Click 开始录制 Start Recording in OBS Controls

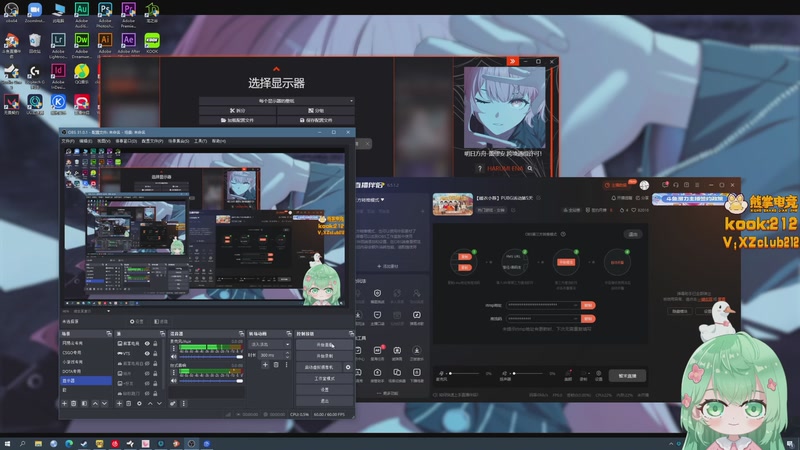point(324,356)
